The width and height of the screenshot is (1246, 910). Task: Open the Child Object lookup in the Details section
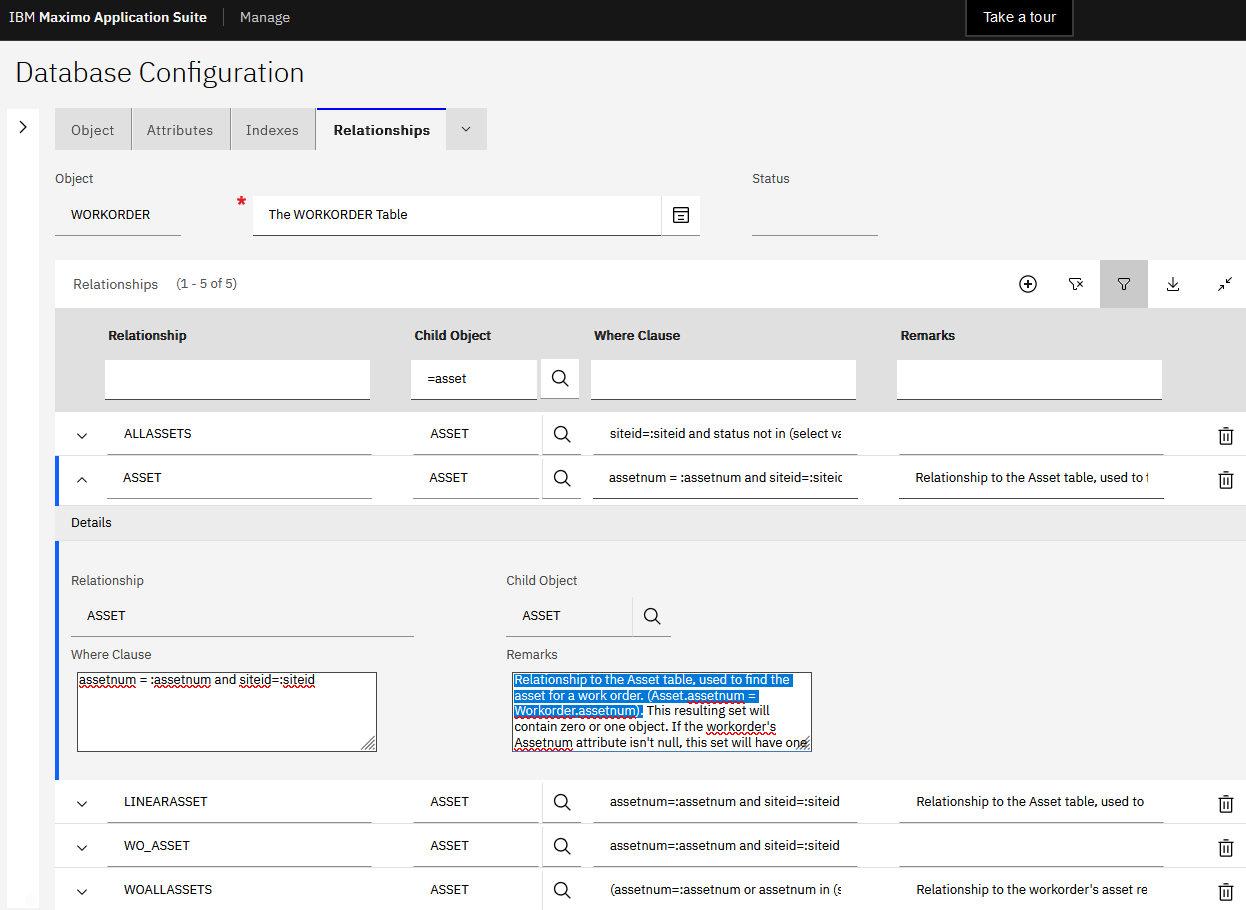coord(652,616)
